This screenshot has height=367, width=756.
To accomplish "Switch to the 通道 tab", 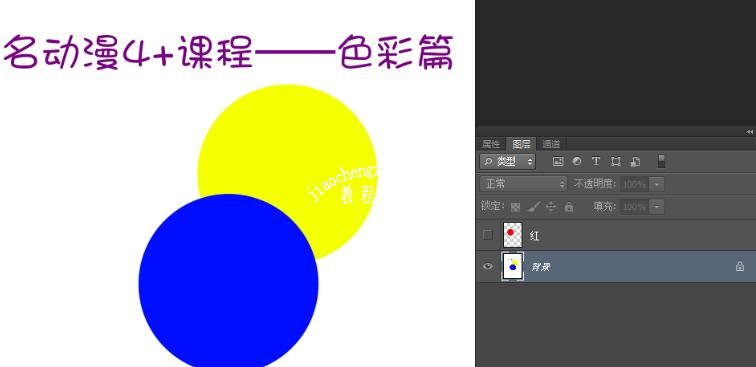I will coord(551,144).
